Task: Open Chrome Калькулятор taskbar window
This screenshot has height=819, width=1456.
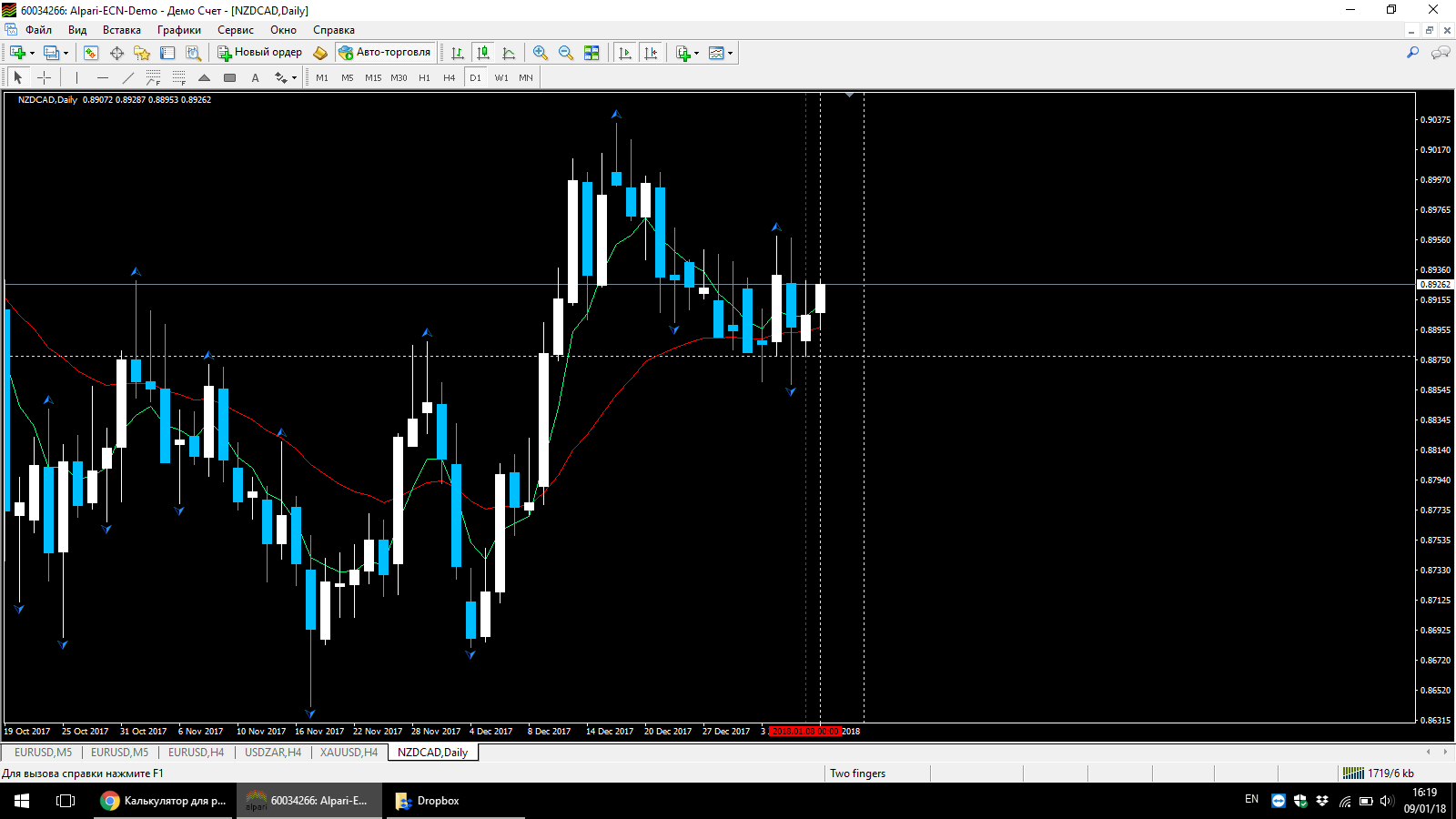Action: pyautogui.click(x=164, y=801)
